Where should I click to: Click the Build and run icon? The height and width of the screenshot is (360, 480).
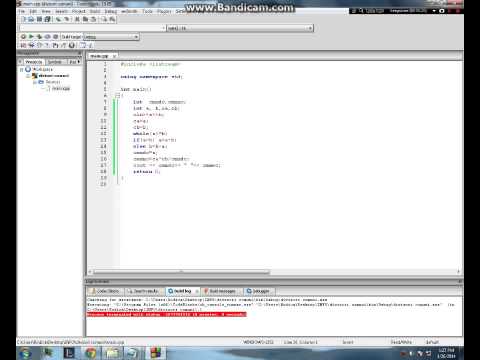click(x=39, y=37)
